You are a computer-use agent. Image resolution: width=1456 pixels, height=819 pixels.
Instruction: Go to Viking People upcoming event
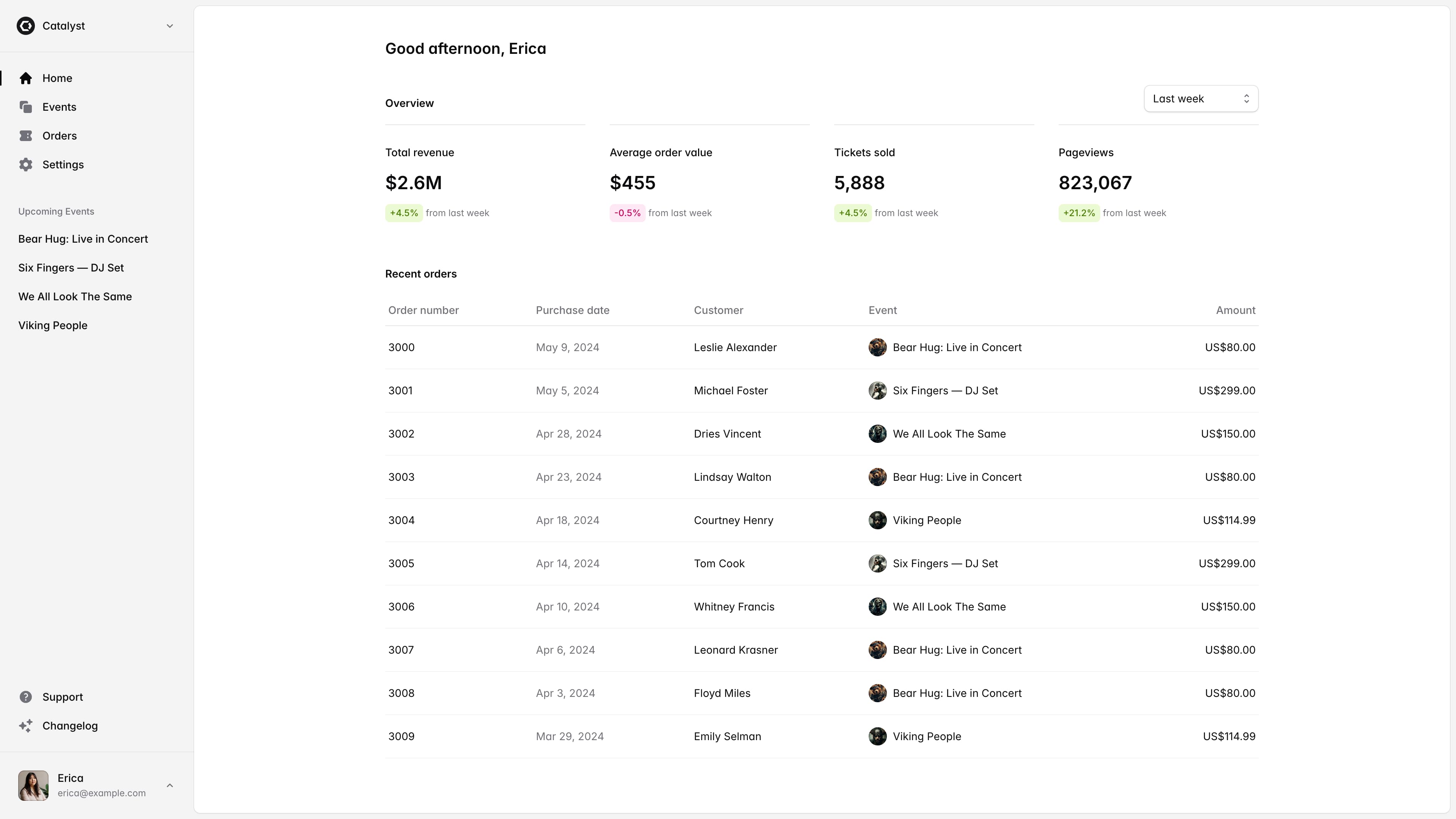pyautogui.click(x=53, y=326)
